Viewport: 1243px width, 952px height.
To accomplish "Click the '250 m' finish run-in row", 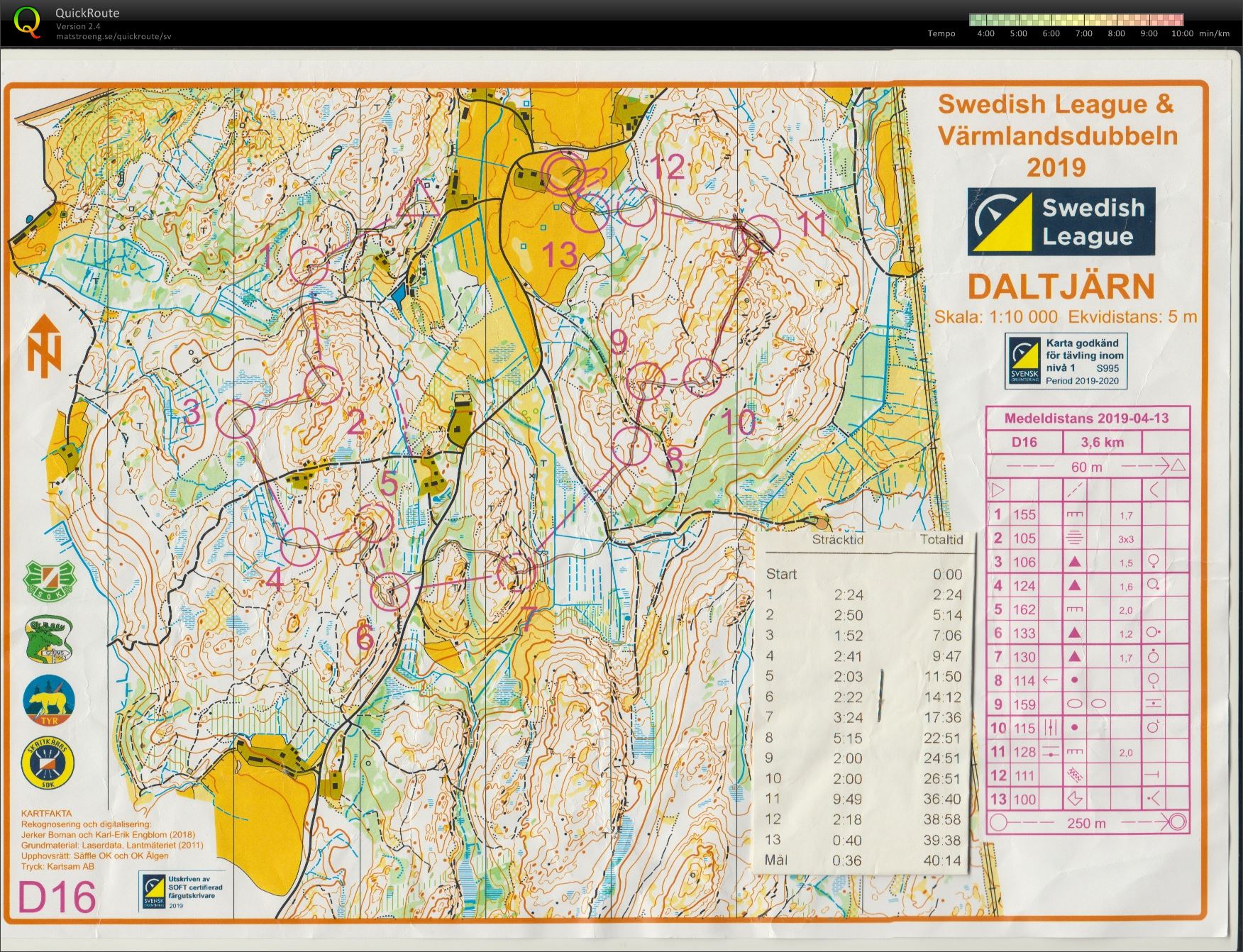I will [1087, 823].
